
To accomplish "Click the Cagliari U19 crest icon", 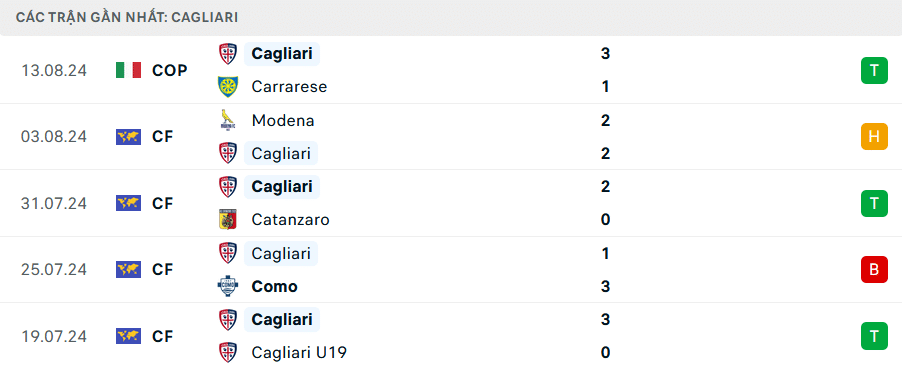I will 228,352.
